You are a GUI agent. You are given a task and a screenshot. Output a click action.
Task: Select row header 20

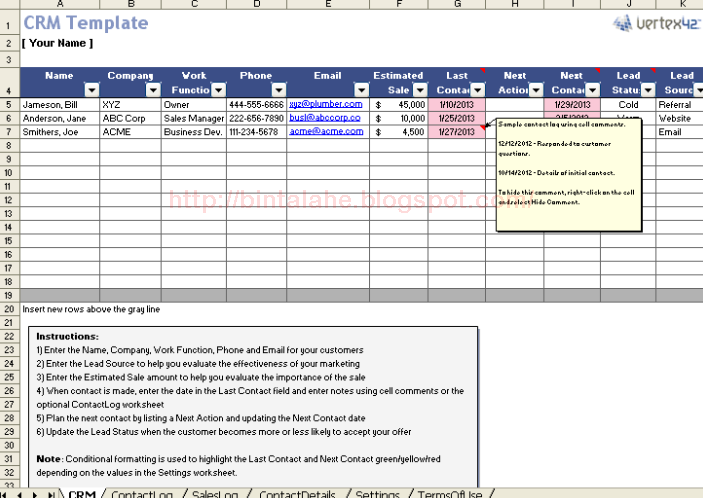[x=9, y=309]
